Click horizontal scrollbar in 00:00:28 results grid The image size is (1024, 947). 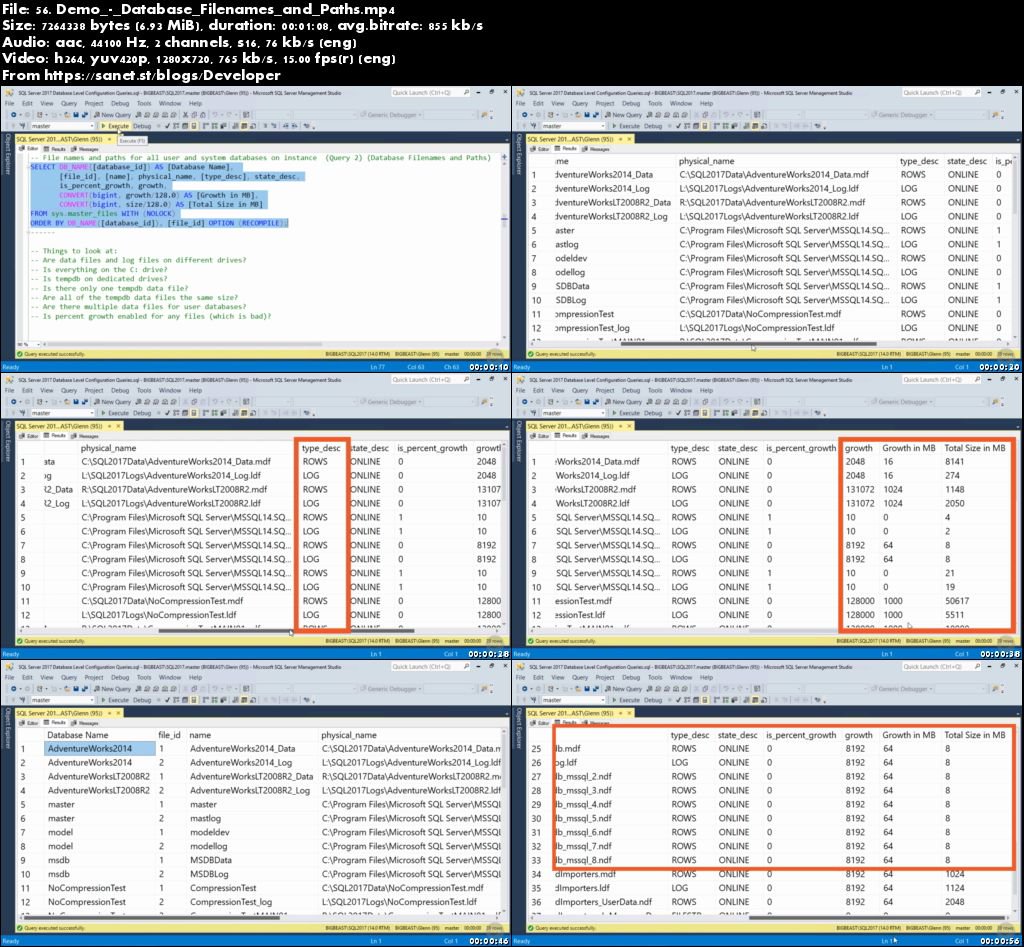(x=286, y=630)
